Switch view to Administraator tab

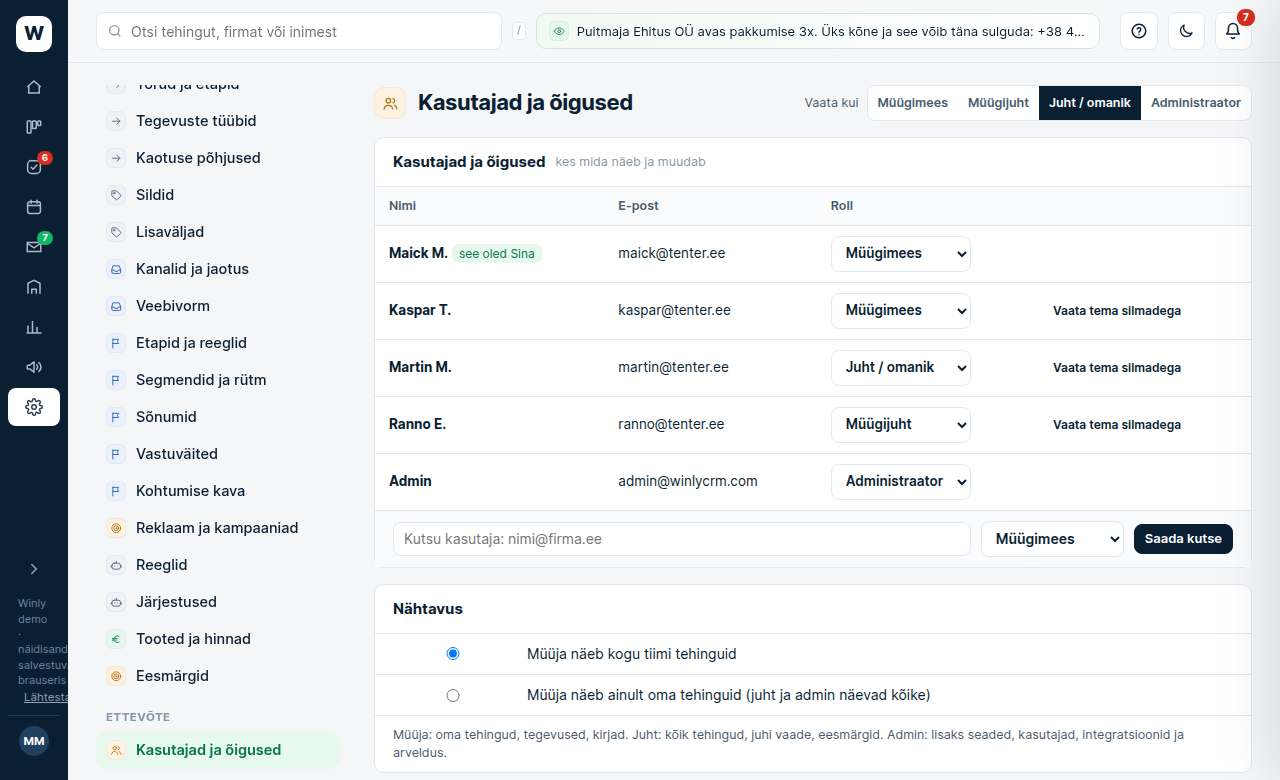pos(1196,103)
